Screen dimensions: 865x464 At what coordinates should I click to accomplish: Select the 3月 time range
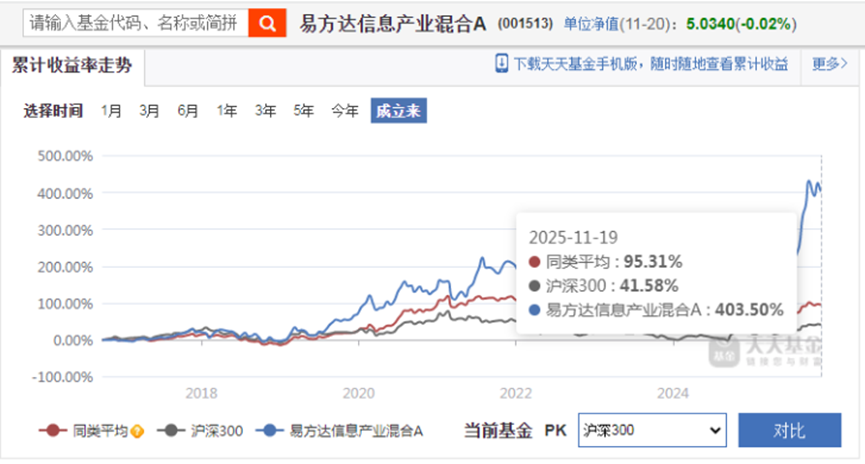coord(149,111)
